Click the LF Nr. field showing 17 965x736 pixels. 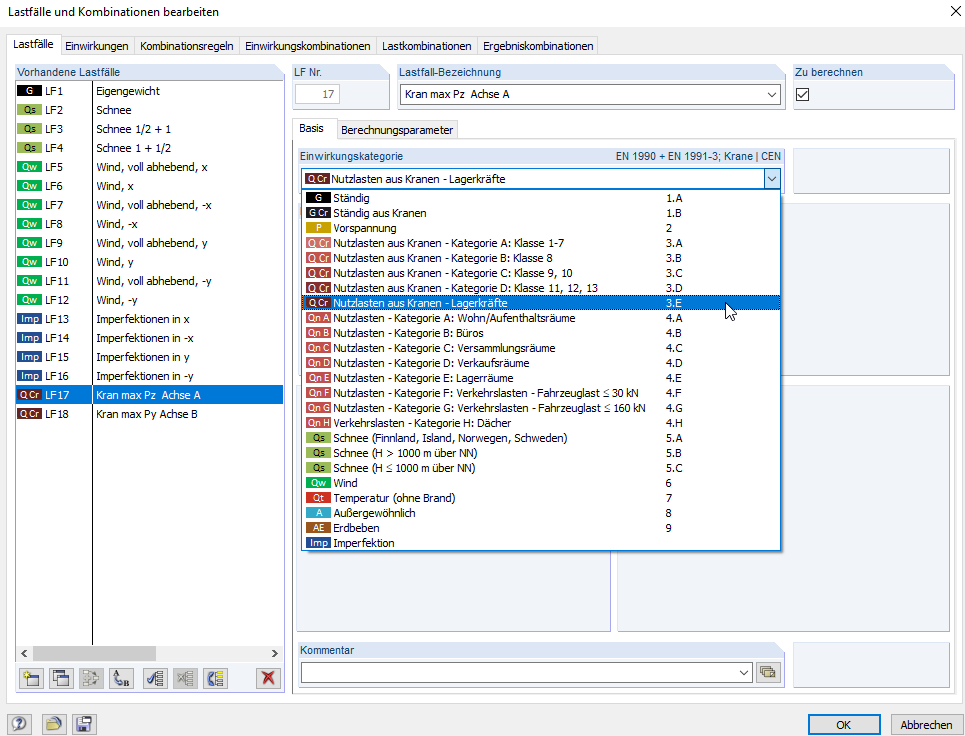point(318,94)
